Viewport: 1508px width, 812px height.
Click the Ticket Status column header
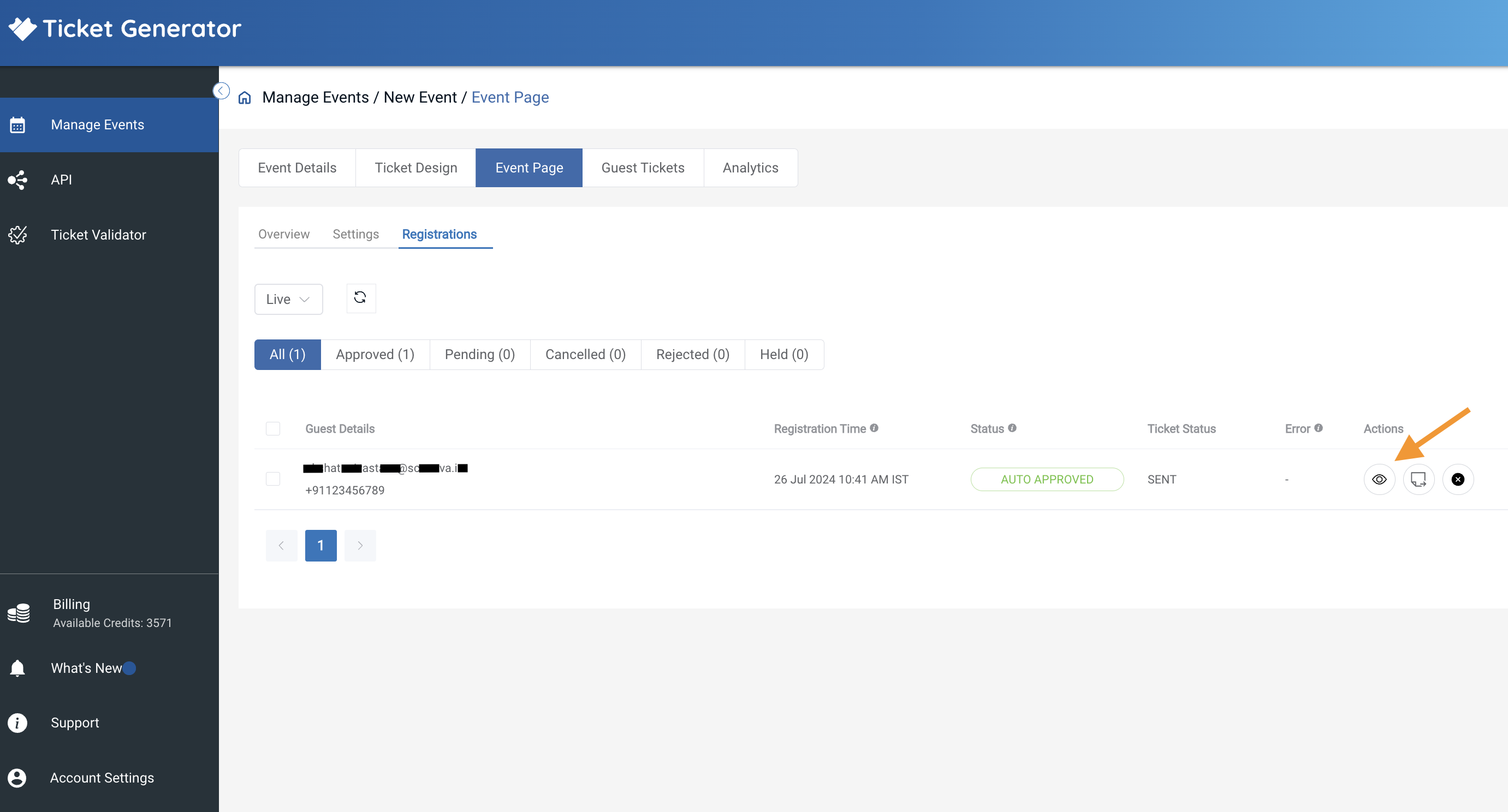point(1182,429)
